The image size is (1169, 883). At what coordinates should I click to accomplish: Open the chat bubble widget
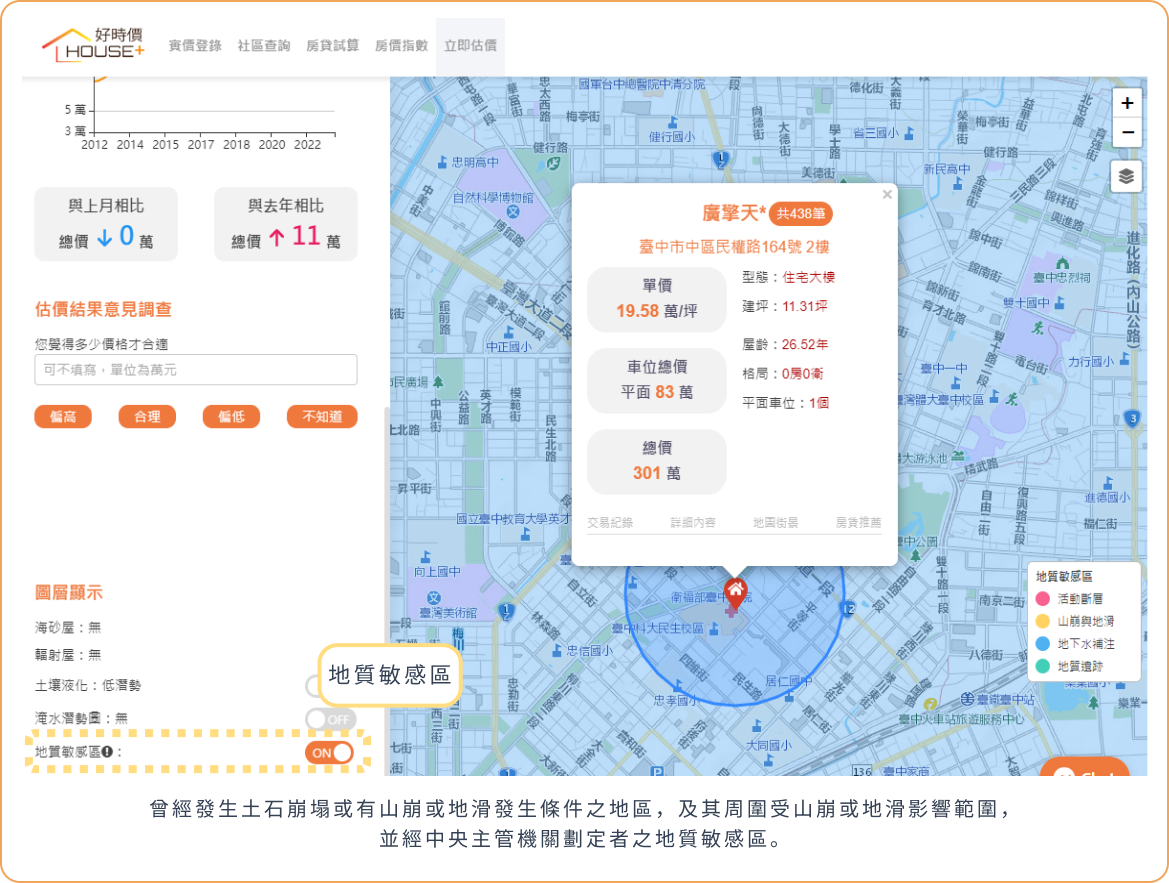pyautogui.click(x=1084, y=772)
